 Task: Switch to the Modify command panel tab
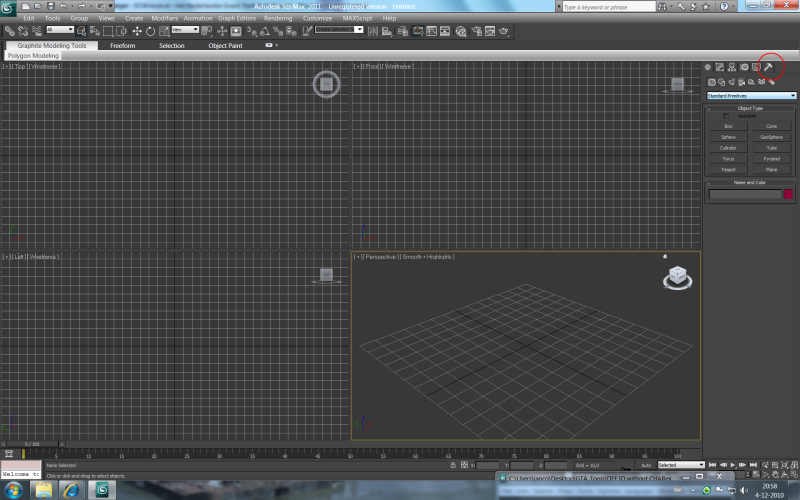(x=720, y=67)
